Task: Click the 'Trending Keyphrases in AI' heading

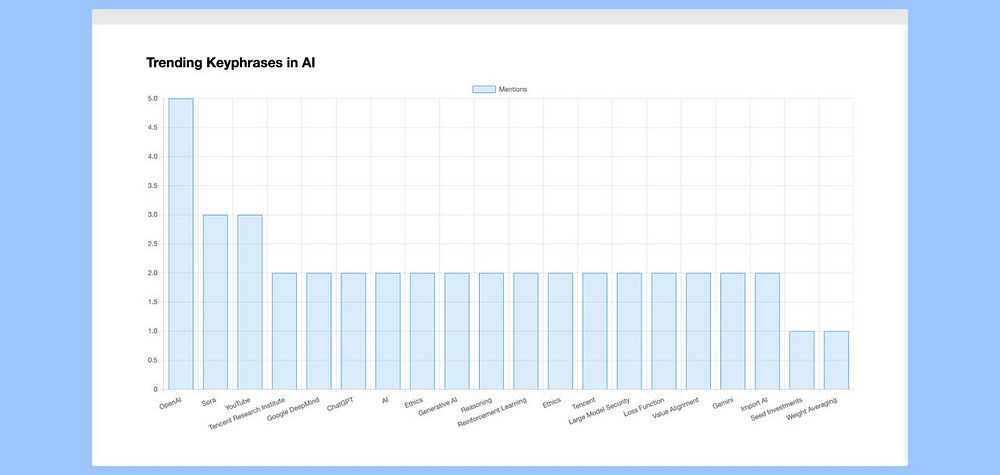Action: tap(231, 62)
